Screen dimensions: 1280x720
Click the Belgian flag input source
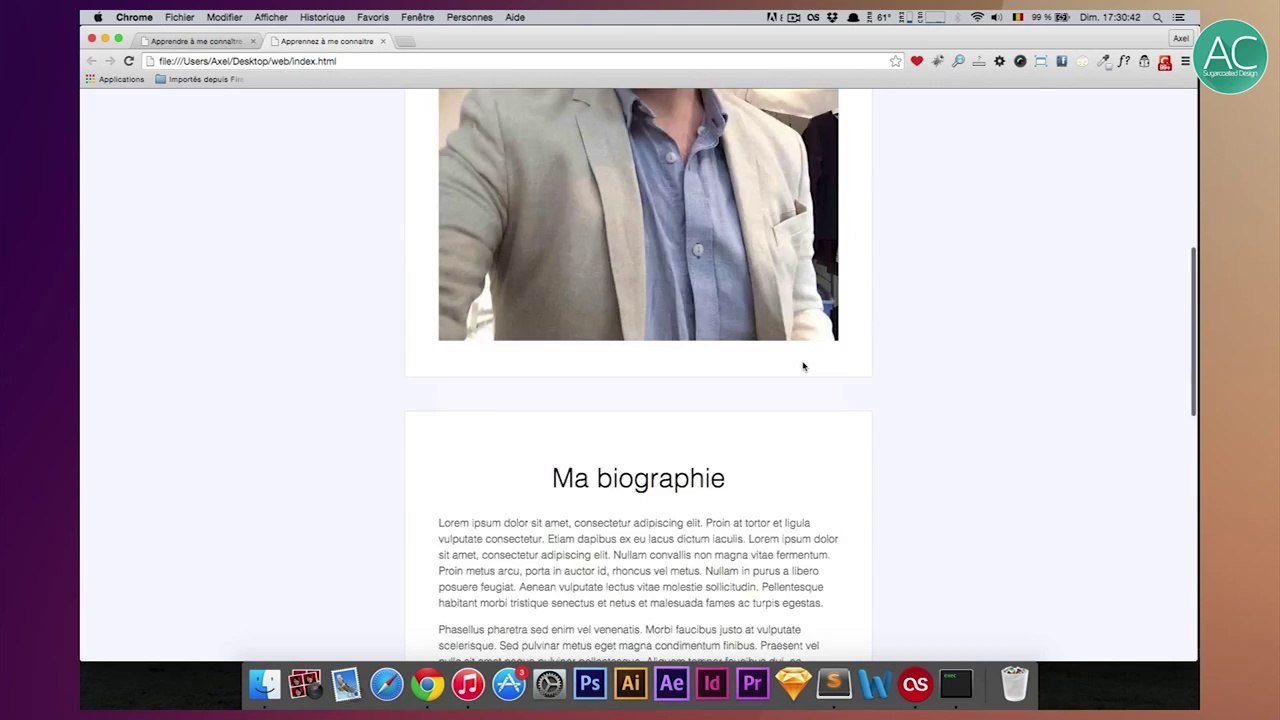pos(1018,17)
